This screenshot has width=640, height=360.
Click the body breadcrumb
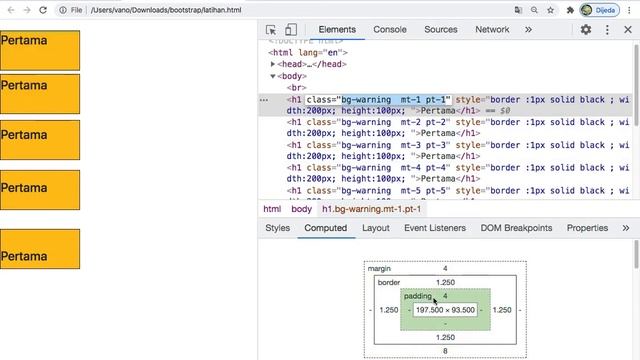pyautogui.click(x=301, y=209)
